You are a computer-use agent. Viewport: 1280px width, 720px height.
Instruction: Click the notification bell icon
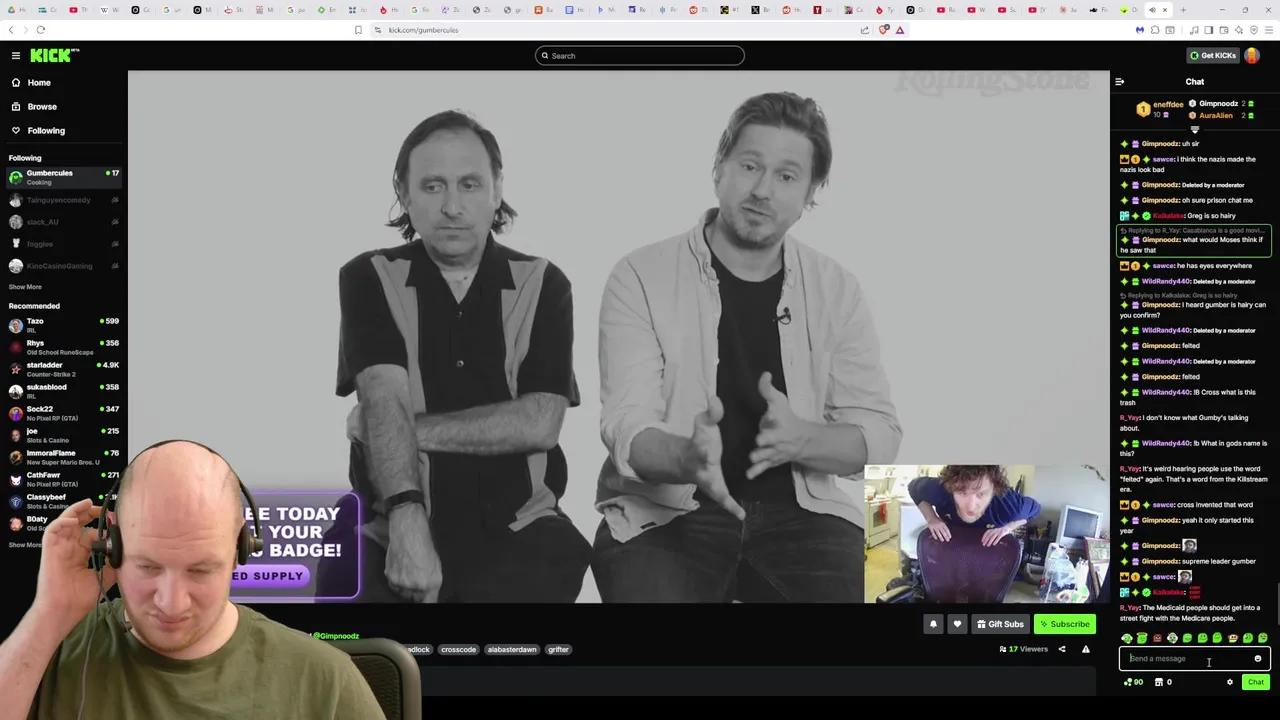(x=933, y=624)
